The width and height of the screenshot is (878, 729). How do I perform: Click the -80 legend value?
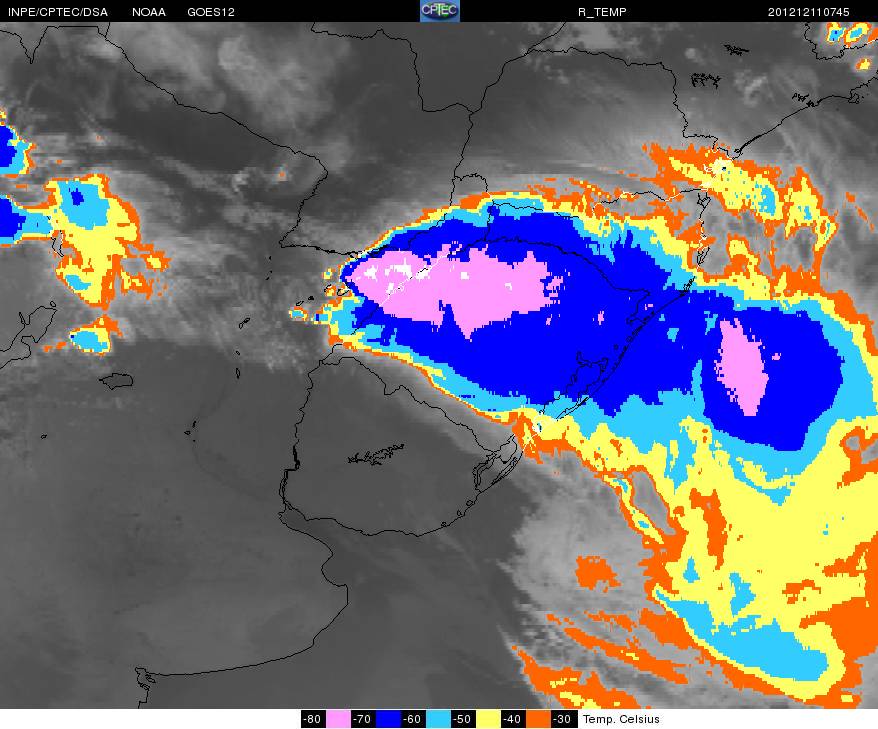point(314,719)
